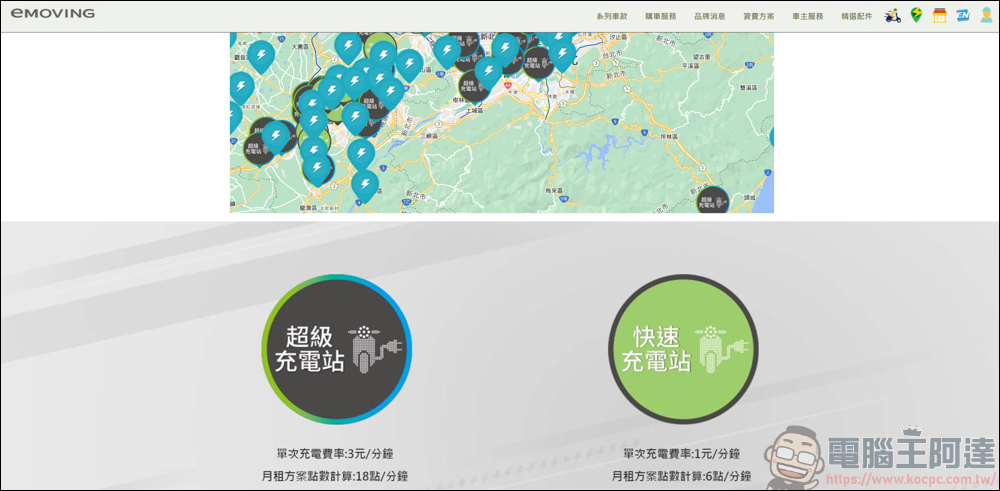Viewport: 1000px width, 491px height.
Task: Click the green lightning location pin icon
Action: [x=916, y=15]
